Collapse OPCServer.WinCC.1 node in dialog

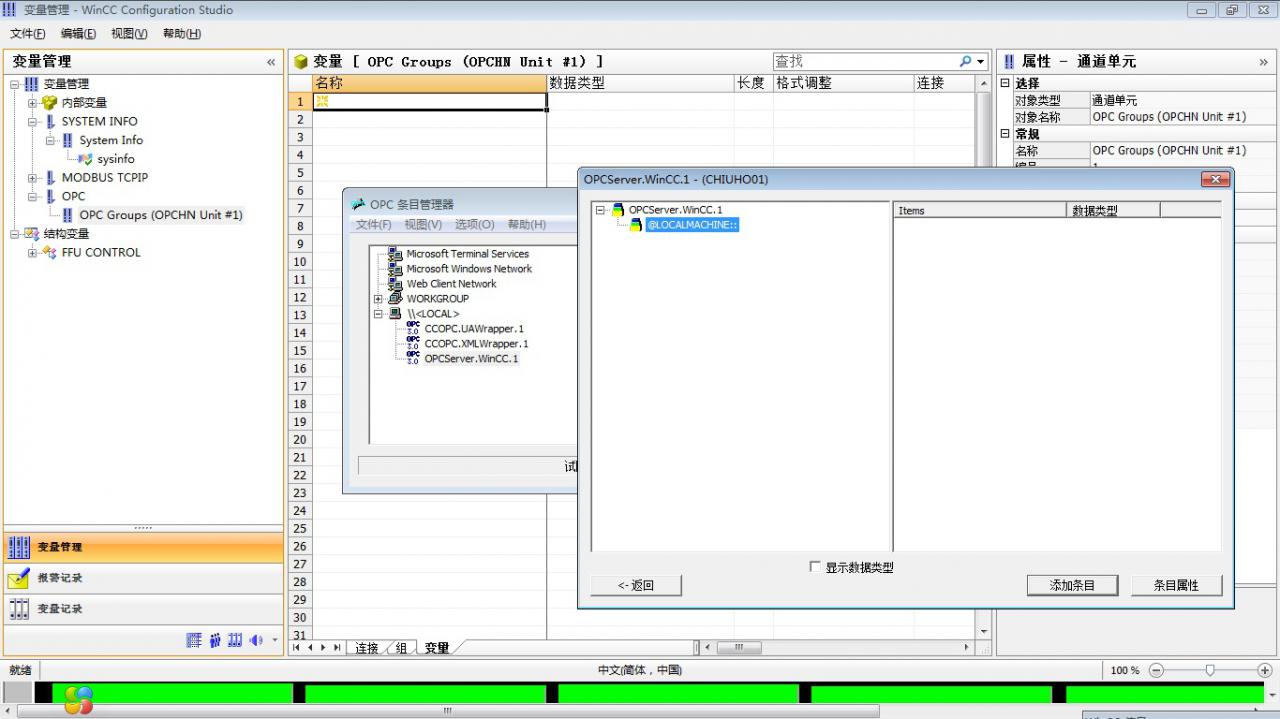click(601, 210)
